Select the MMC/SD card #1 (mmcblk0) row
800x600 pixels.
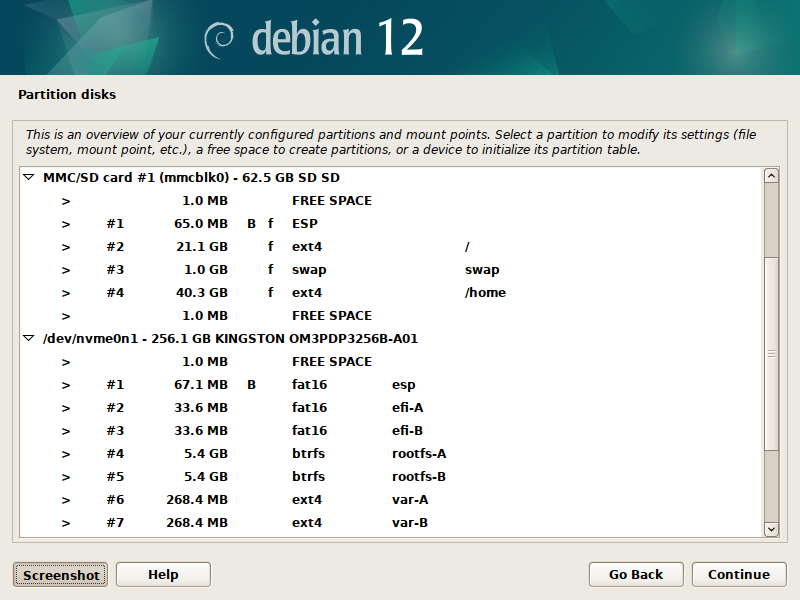click(x=391, y=178)
